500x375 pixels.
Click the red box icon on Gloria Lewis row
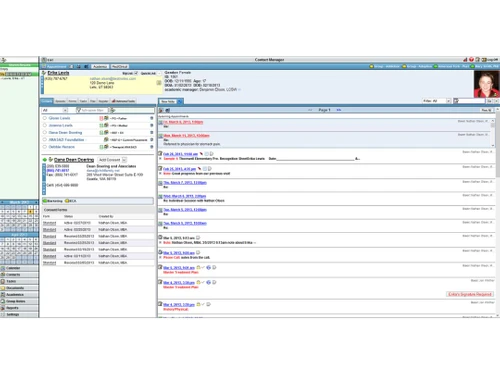point(101,118)
